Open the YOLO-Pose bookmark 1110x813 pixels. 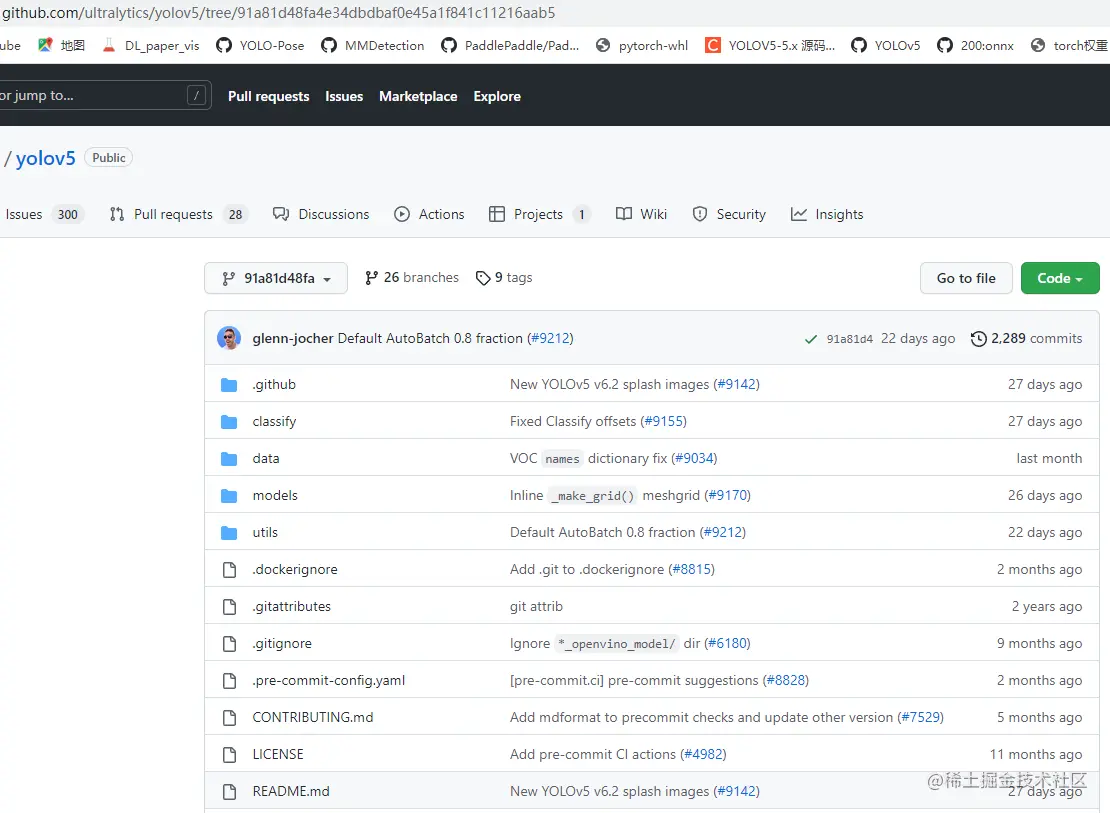tap(260, 45)
